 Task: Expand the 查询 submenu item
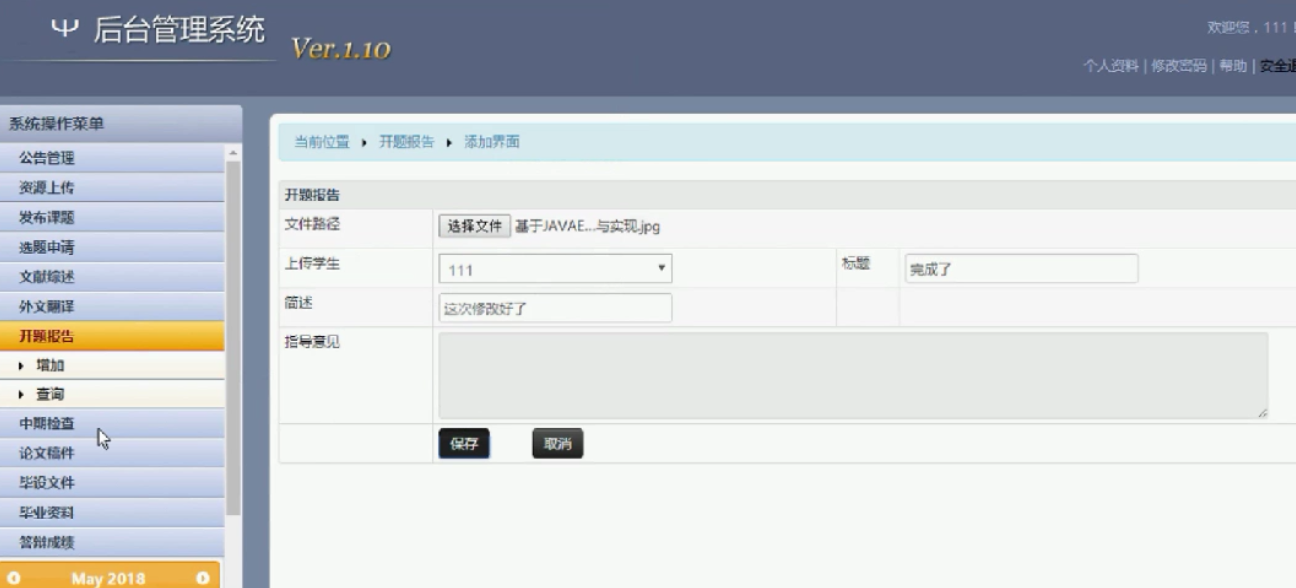50,395
